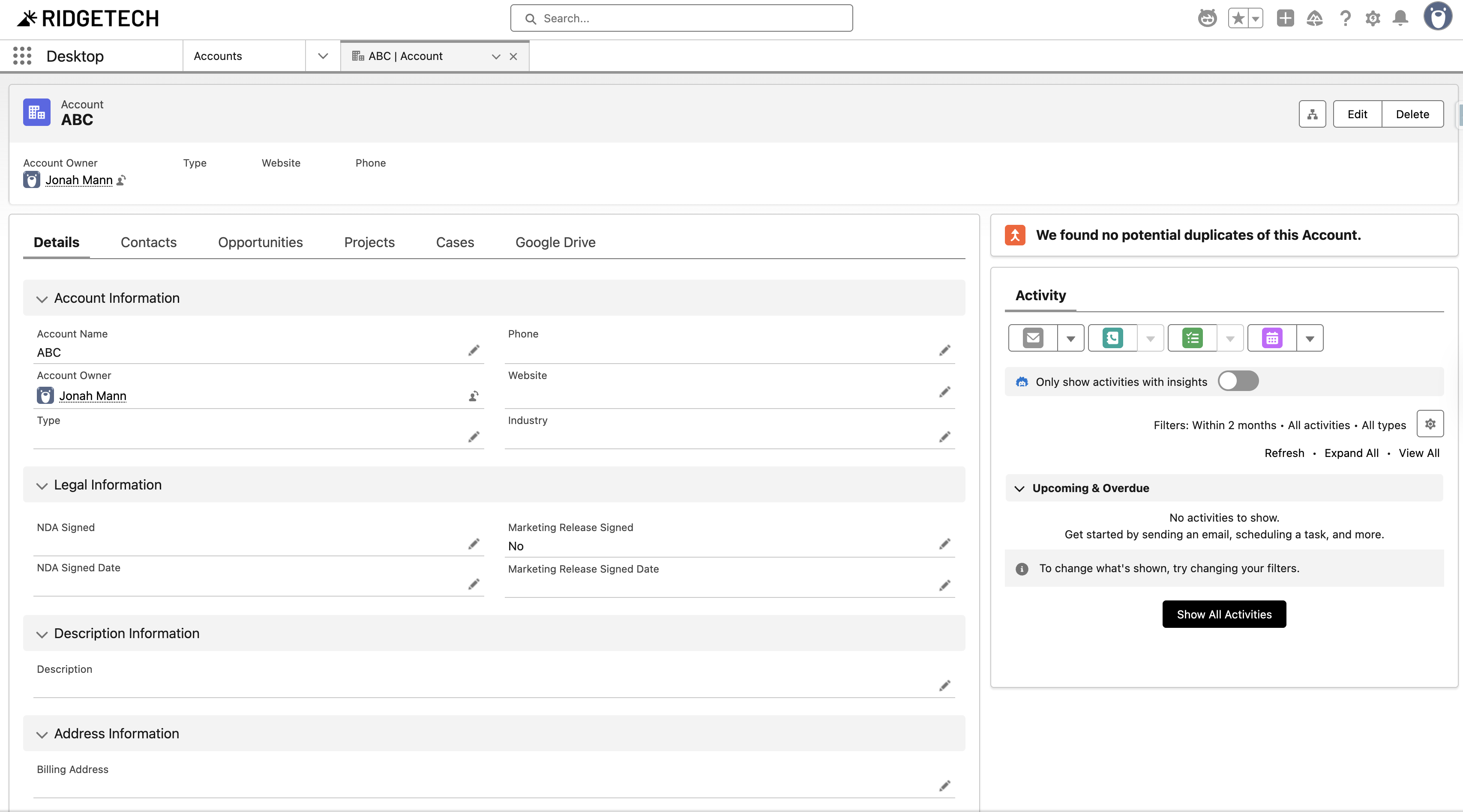Screen dimensions: 1463x812
Task: Click the Expand All link
Action: [1351, 453]
